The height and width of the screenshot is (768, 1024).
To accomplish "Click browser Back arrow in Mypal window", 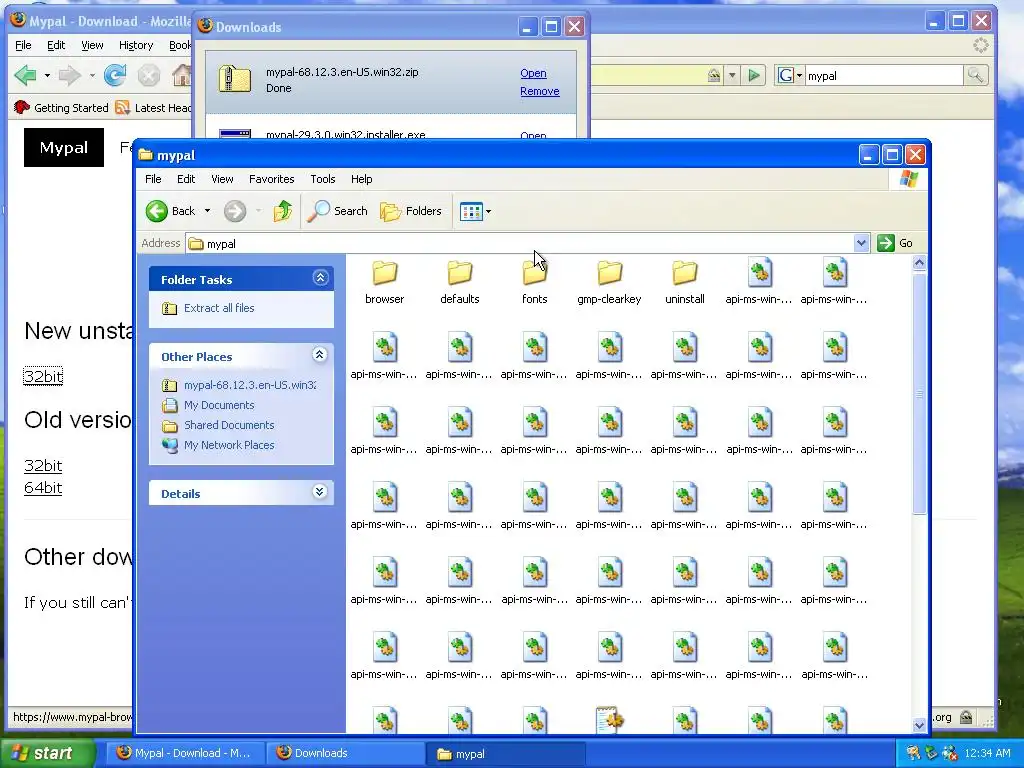I will point(26,76).
